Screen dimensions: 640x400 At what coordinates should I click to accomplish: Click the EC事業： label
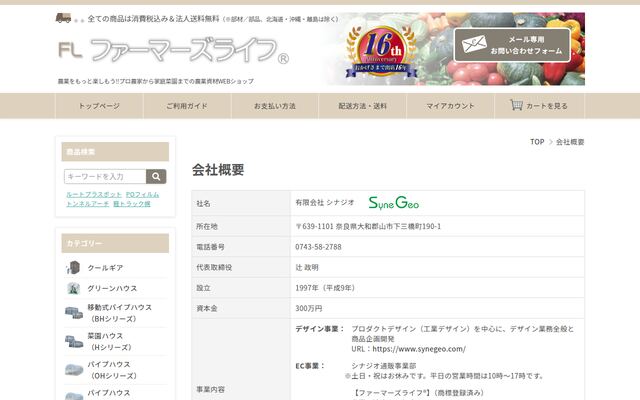tap(310, 366)
